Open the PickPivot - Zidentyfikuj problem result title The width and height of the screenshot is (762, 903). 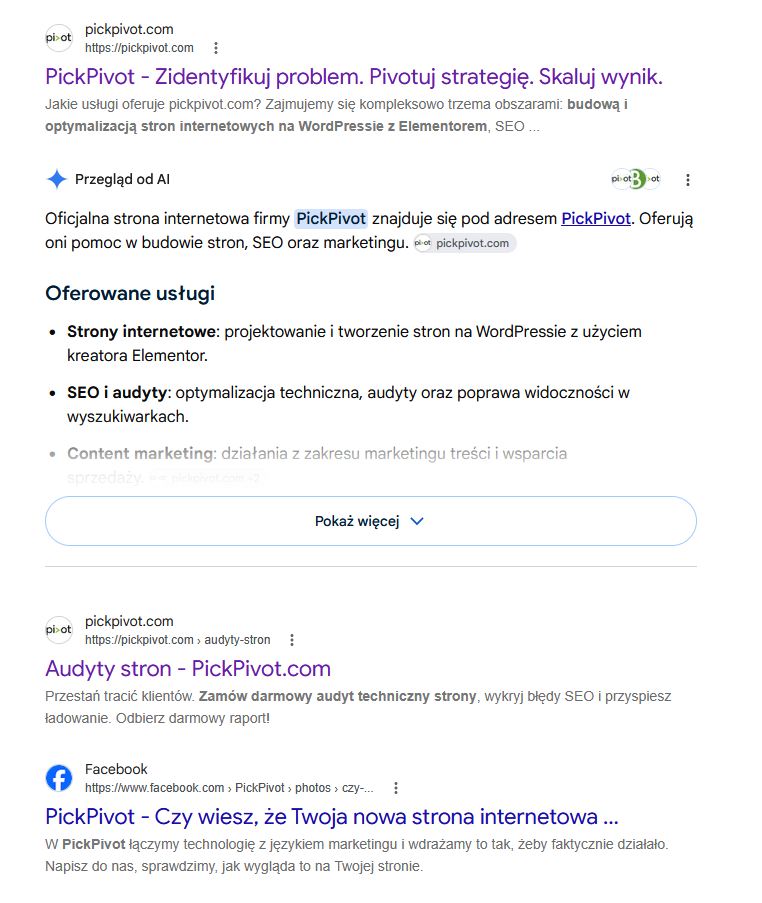click(x=354, y=77)
